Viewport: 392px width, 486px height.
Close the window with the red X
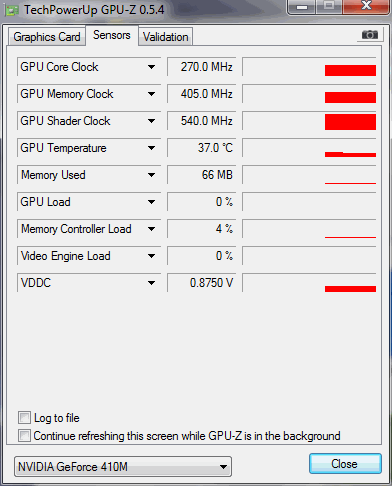(366, 6)
